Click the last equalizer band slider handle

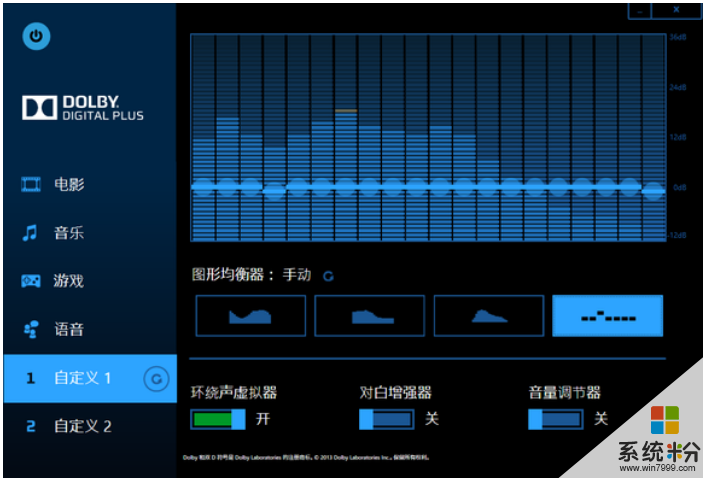(653, 191)
